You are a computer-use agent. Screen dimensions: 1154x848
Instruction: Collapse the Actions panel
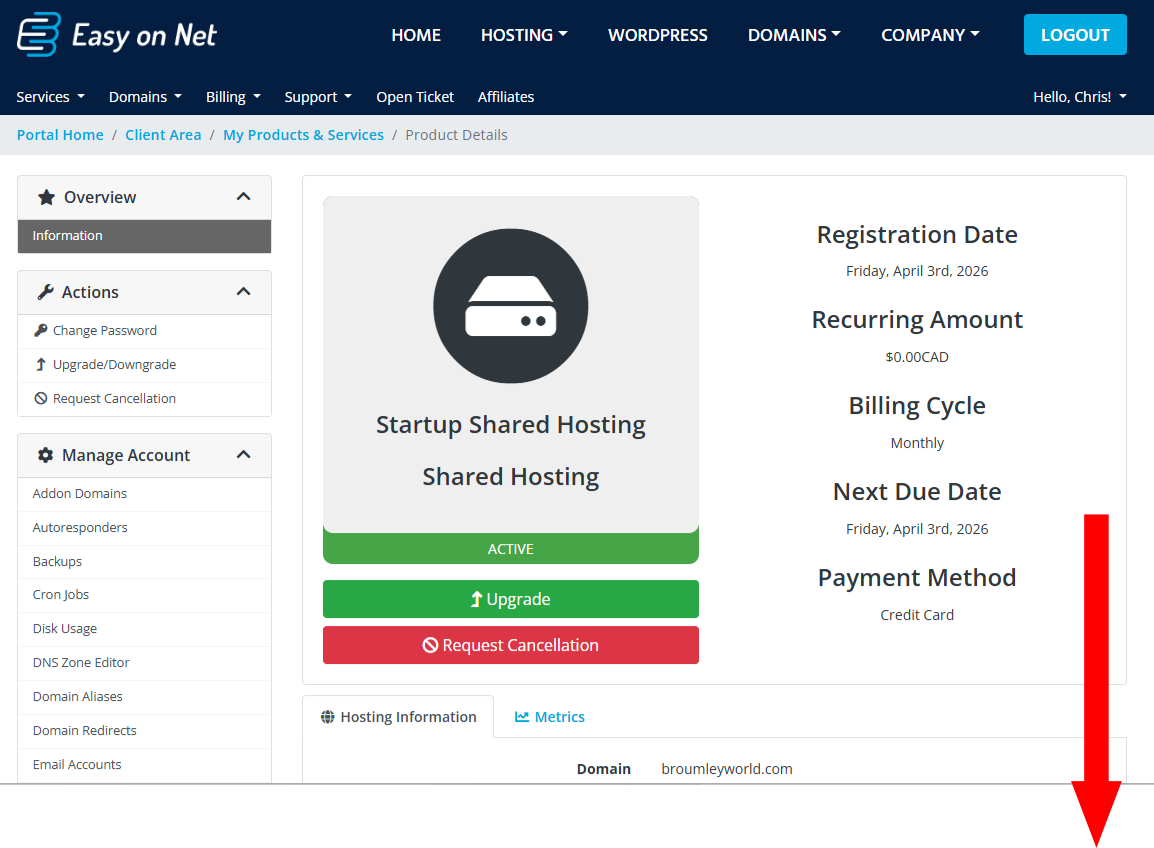243,292
